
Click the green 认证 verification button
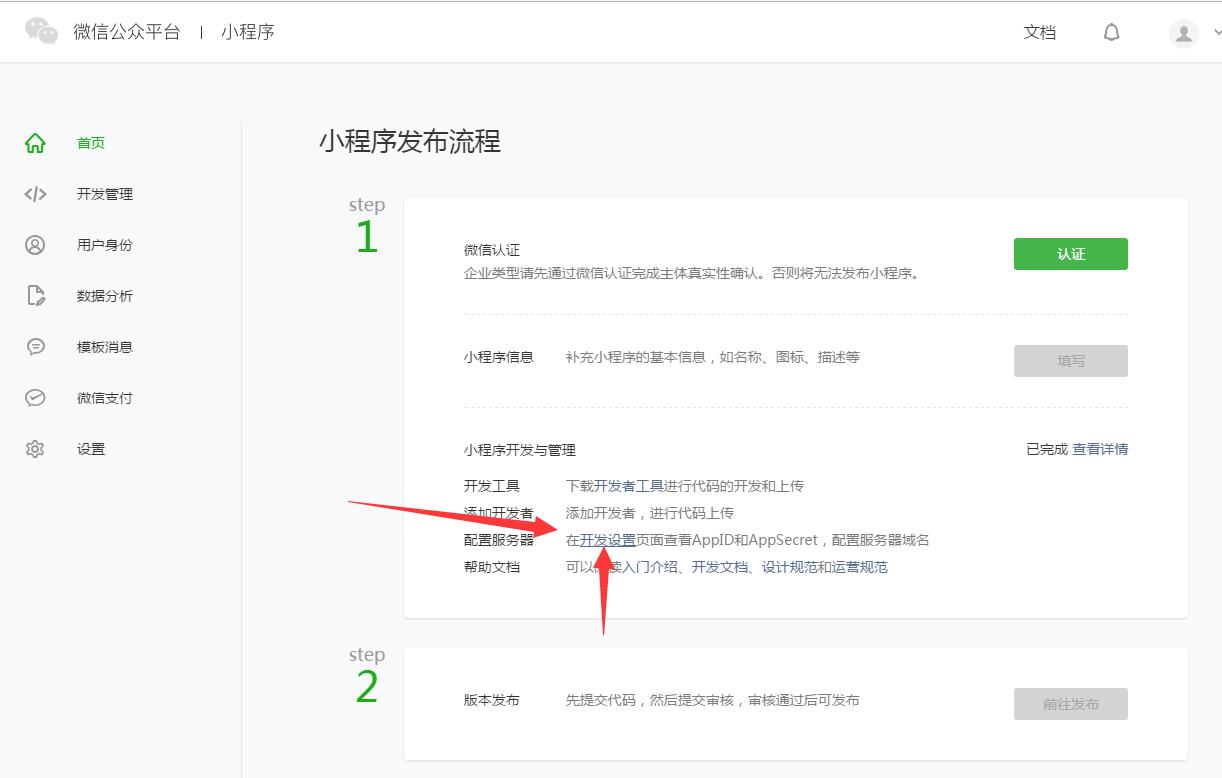(x=1070, y=253)
